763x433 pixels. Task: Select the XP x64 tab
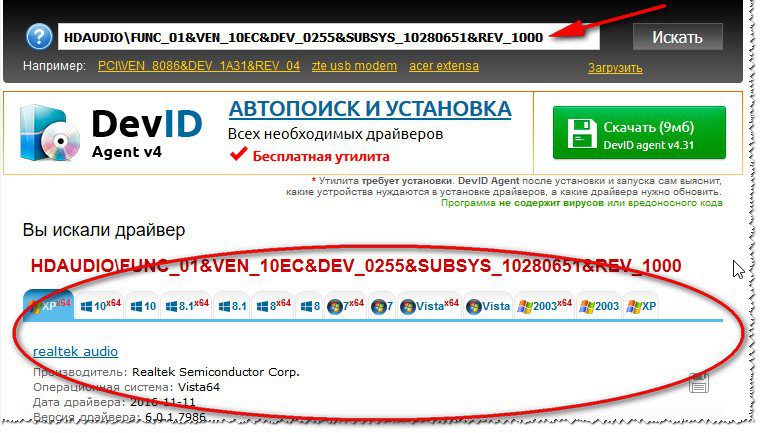(x=49, y=305)
